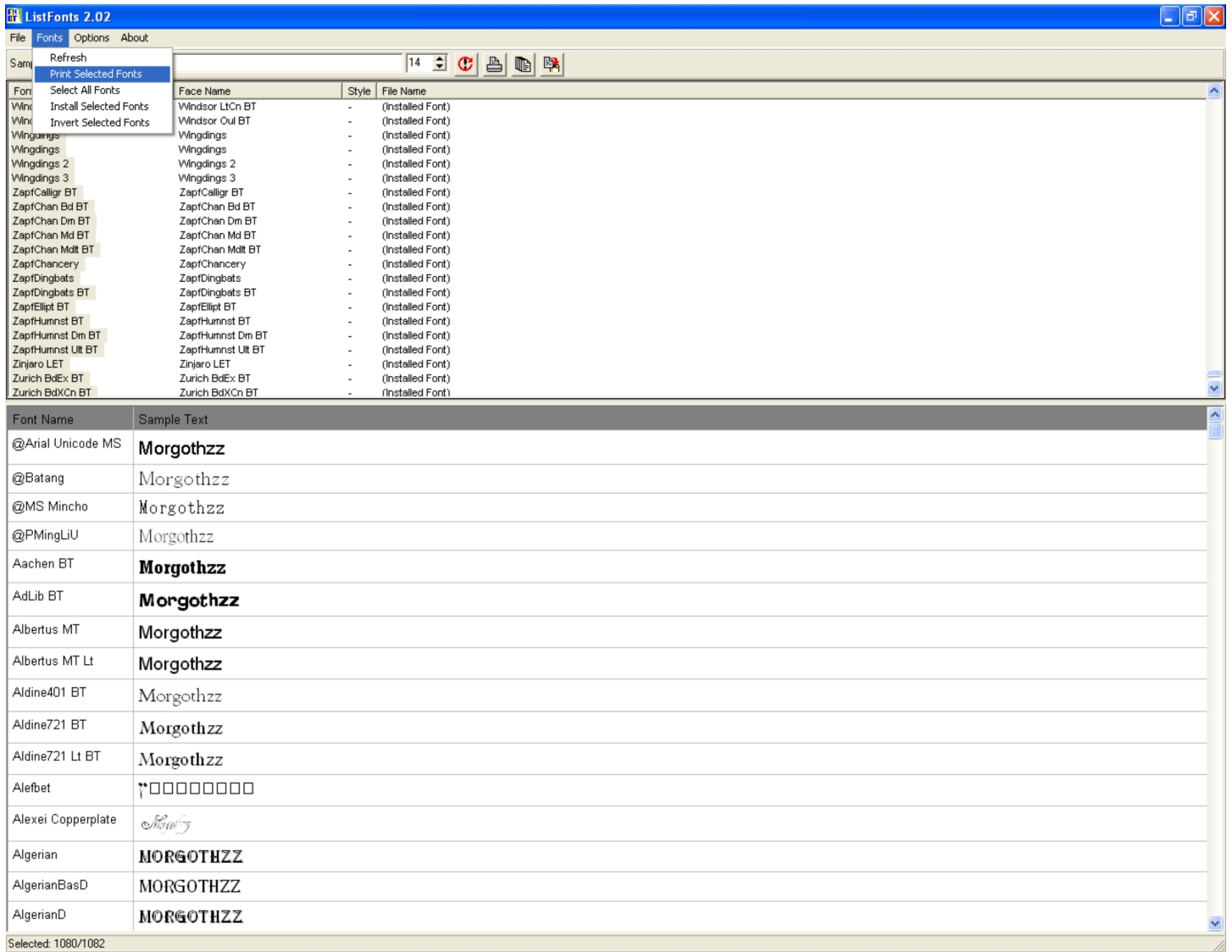Viewport: 1232px width, 952px height.
Task: Minimize the ListFonts window
Action: pos(1169,16)
